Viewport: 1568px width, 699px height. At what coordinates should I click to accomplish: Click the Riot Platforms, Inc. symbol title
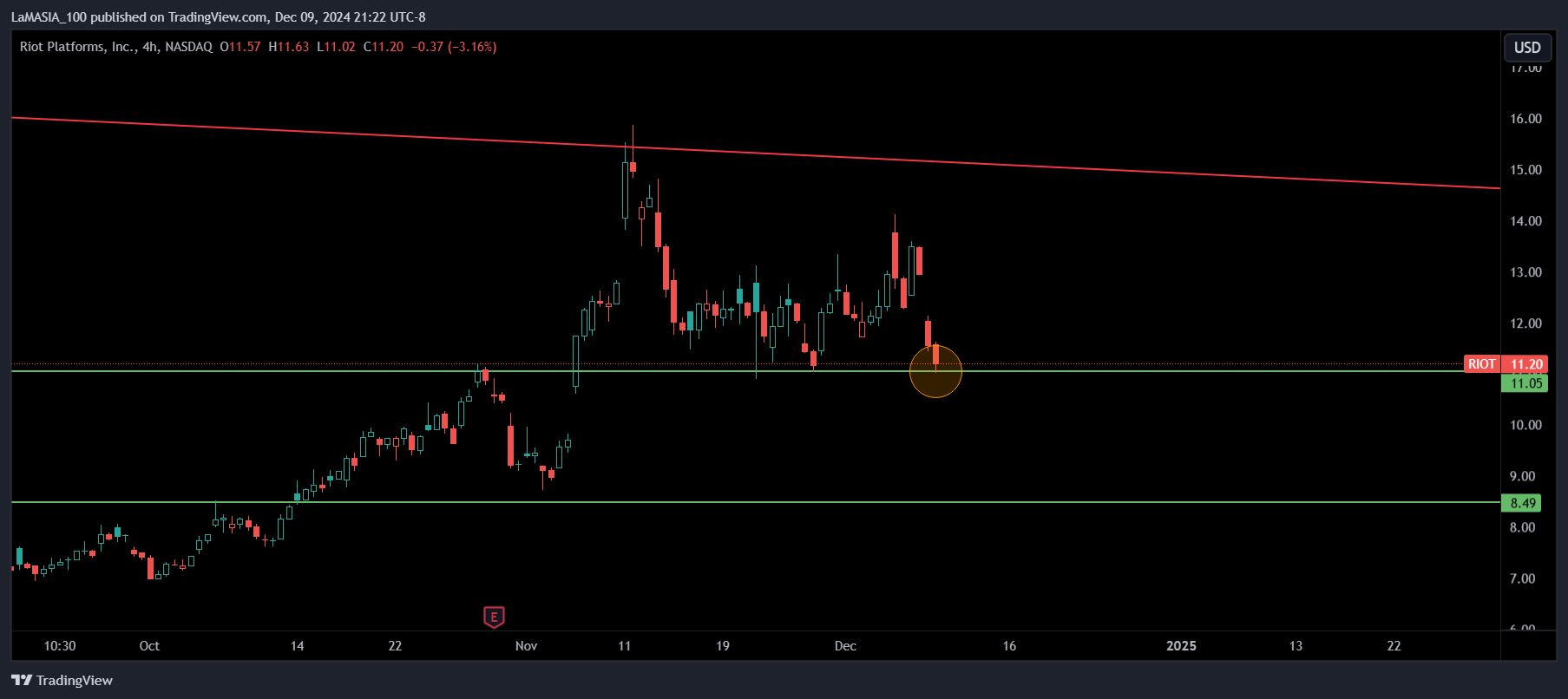(x=77, y=47)
